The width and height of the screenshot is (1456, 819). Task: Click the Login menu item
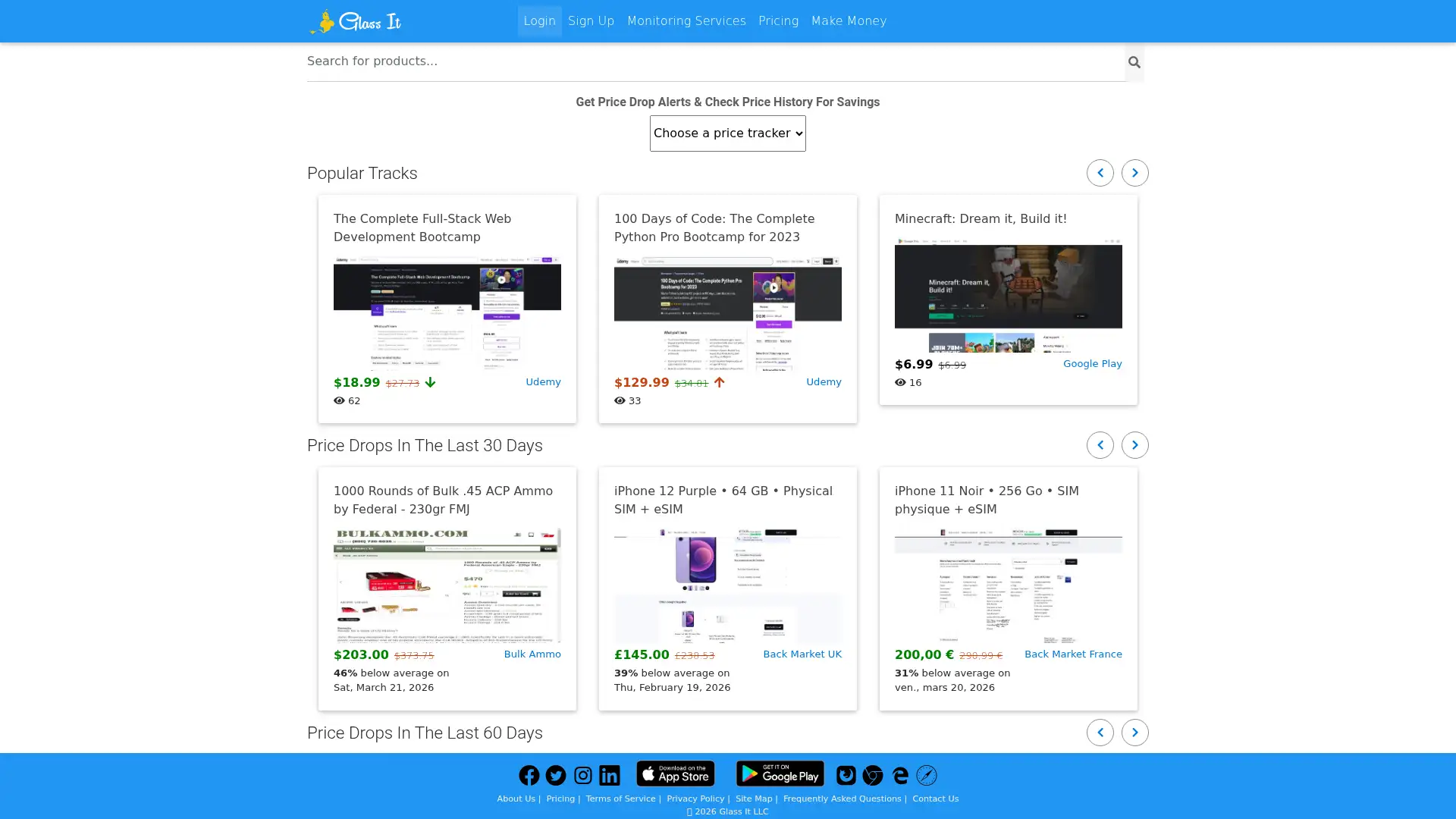[540, 21]
